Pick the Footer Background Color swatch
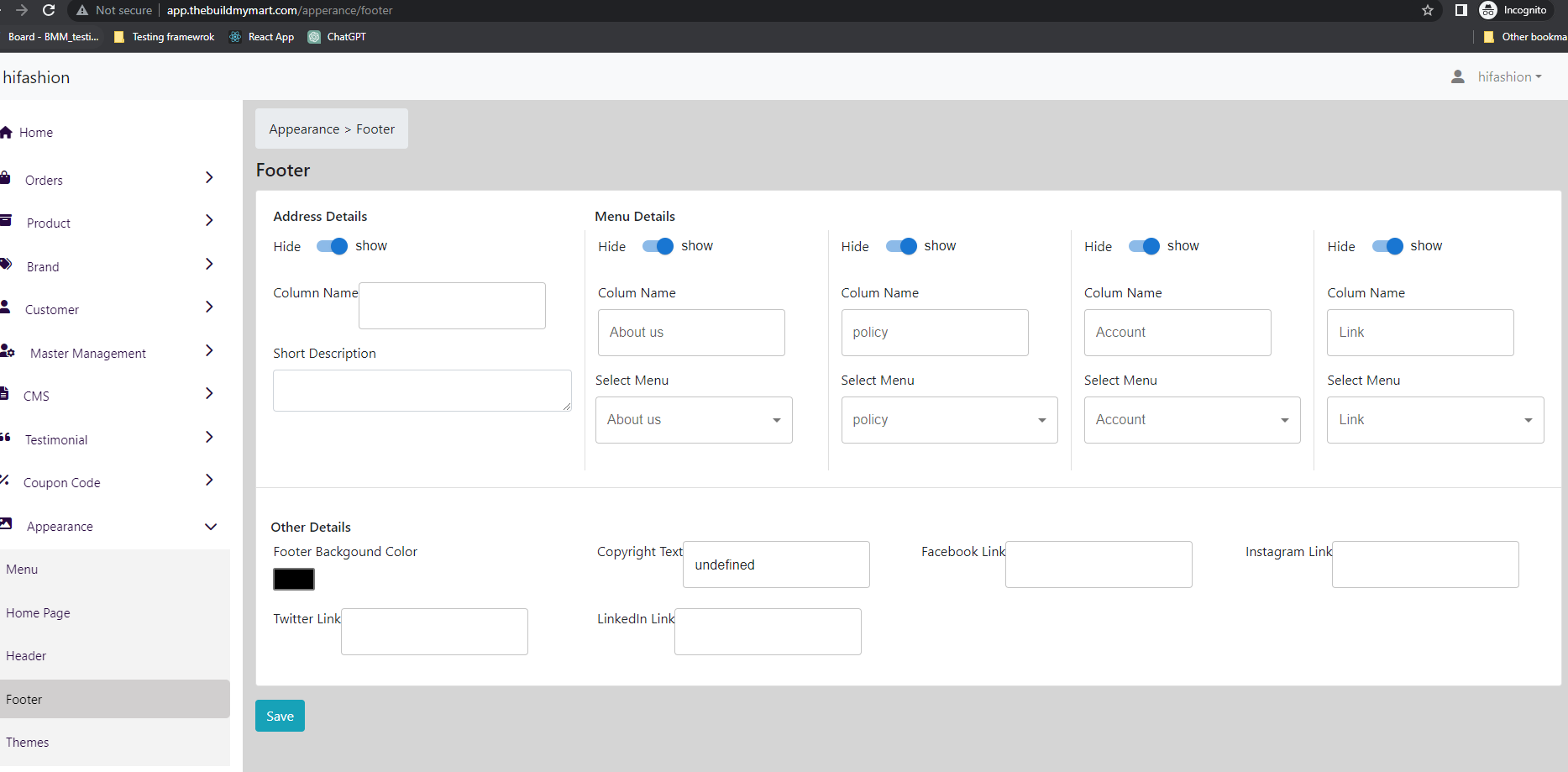 click(x=294, y=580)
